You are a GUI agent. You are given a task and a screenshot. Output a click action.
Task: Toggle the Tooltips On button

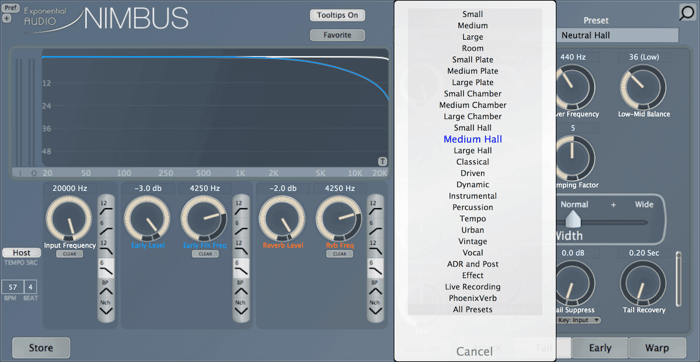click(x=338, y=15)
